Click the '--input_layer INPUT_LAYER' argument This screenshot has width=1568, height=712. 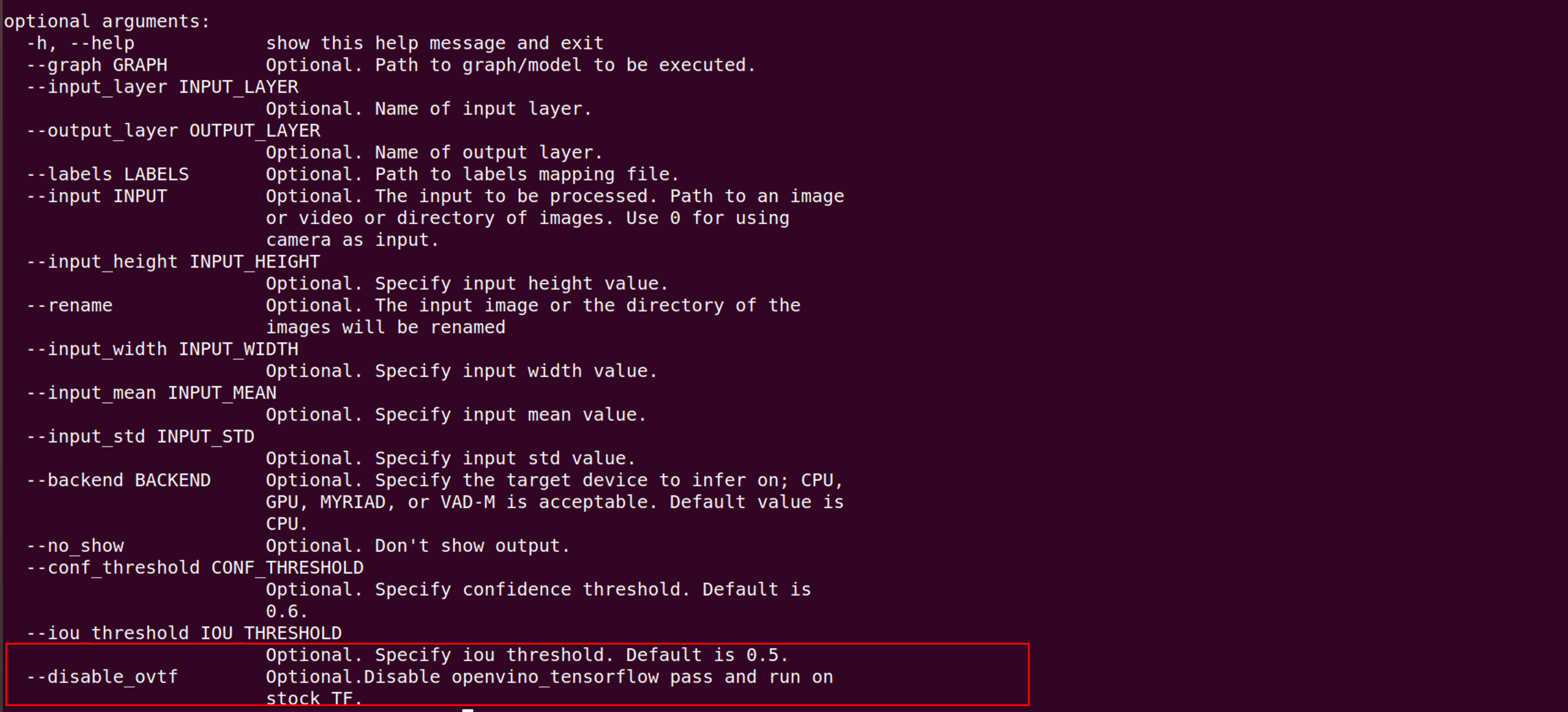tap(162, 87)
